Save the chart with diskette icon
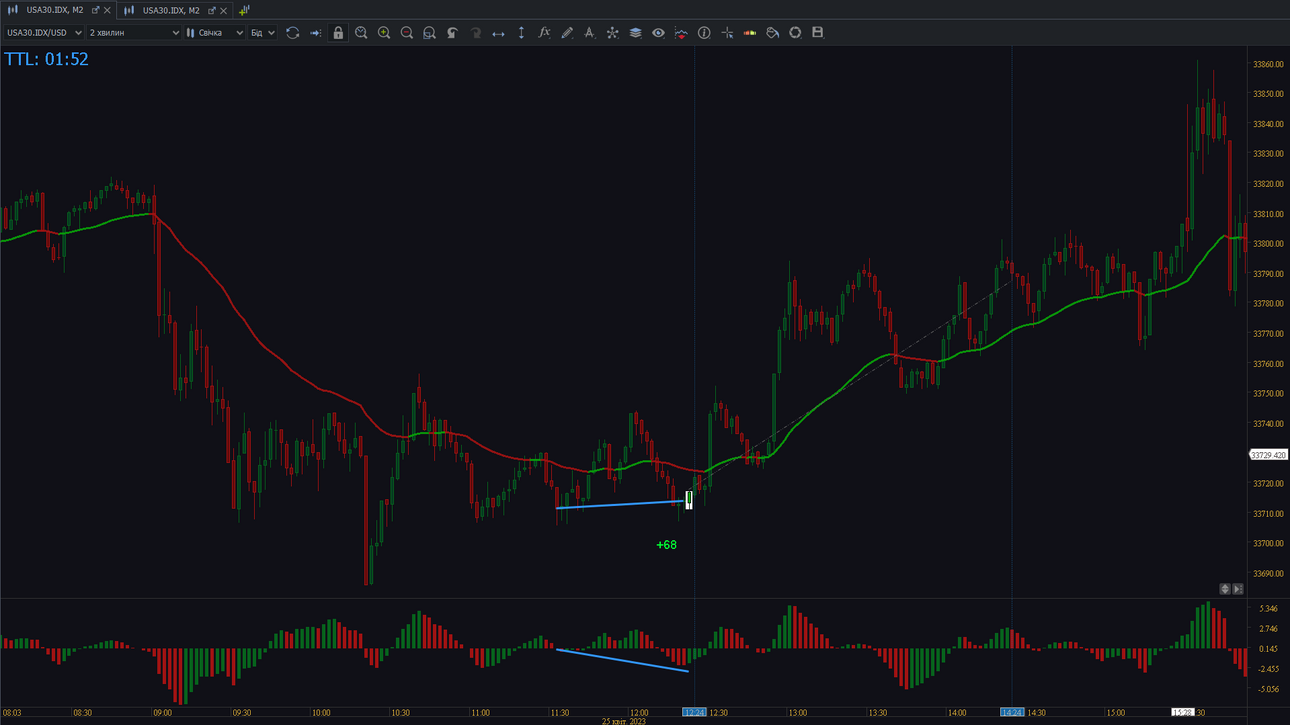 pyautogui.click(x=817, y=33)
